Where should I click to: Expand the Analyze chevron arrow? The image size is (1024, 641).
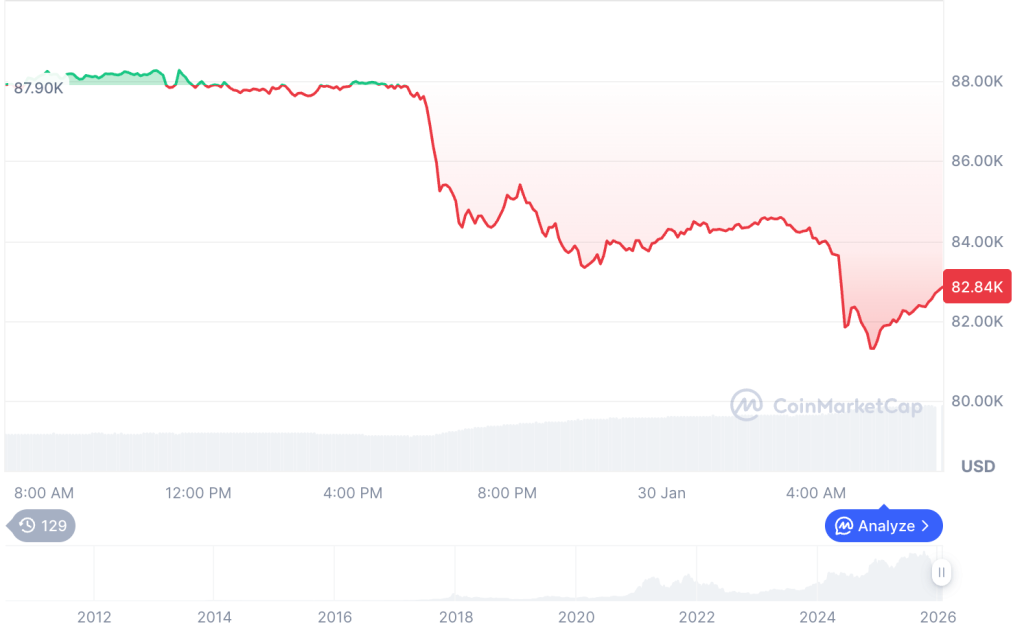tap(926, 525)
